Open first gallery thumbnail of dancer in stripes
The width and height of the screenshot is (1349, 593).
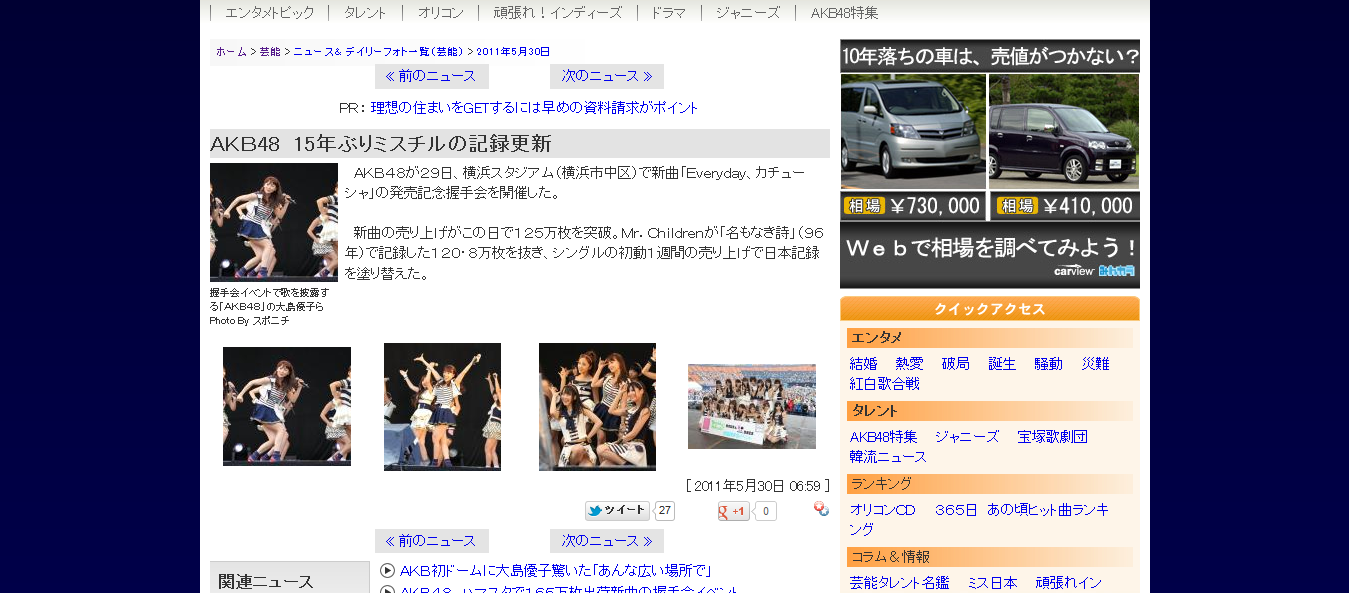coord(287,406)
